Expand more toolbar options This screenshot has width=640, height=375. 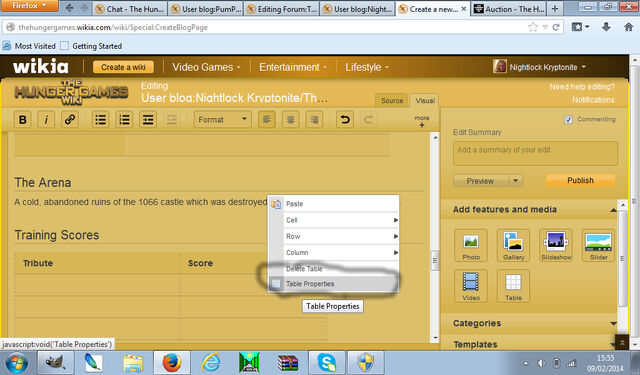[422, 121]
